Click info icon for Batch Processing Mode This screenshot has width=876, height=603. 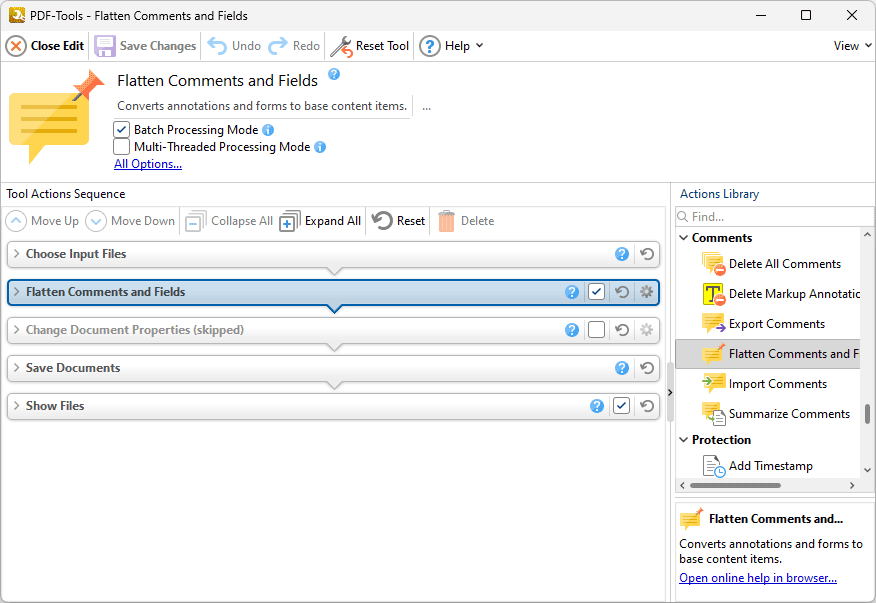[268, 130]
